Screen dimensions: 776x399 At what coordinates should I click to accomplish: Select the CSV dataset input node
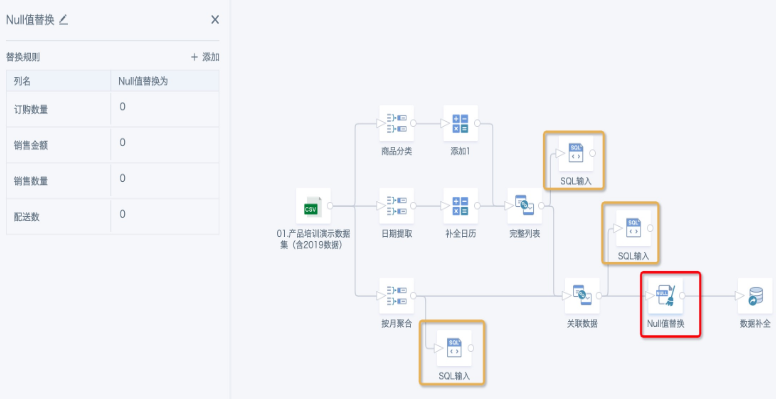pos(313,205)
